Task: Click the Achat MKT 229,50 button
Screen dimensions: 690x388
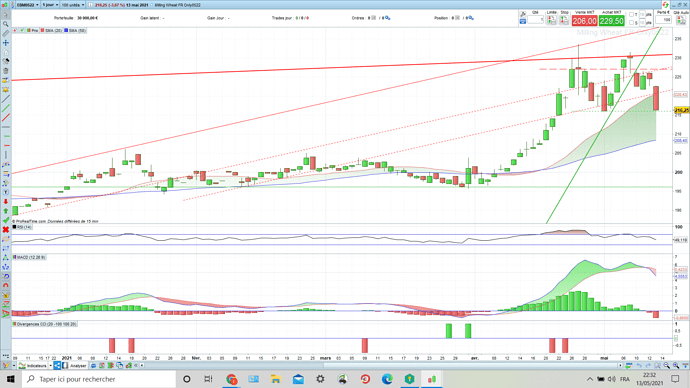Action: pos(611,21)
